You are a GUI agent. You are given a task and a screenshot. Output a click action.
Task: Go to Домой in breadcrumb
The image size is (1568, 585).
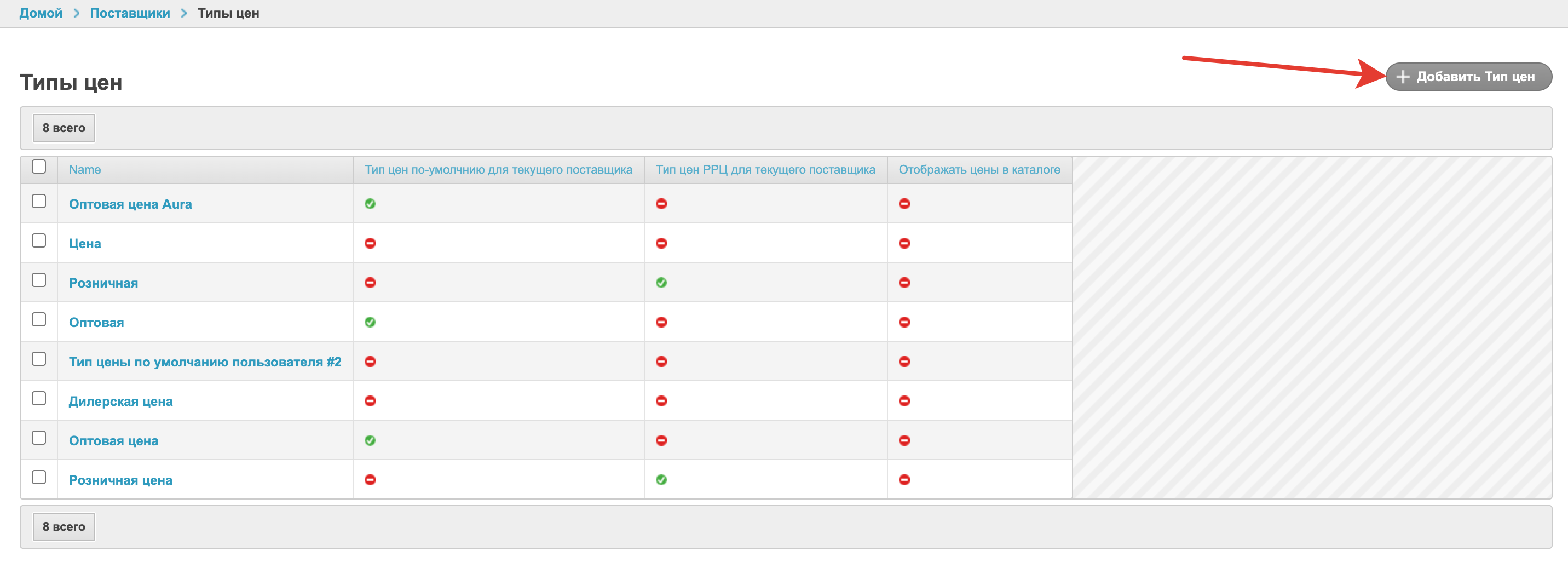click(41, 13)
